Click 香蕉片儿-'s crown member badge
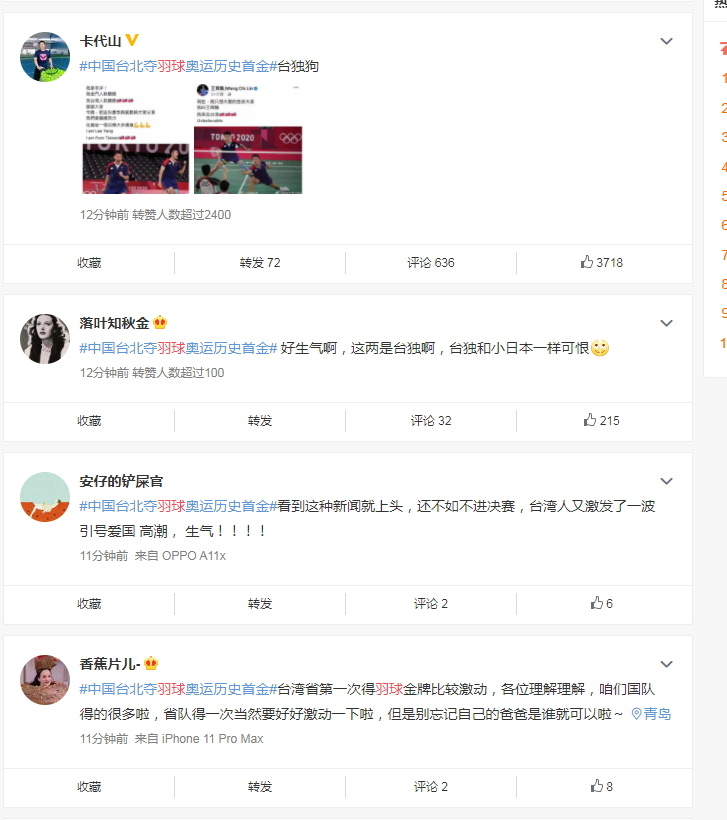 (x=151, y=664)
